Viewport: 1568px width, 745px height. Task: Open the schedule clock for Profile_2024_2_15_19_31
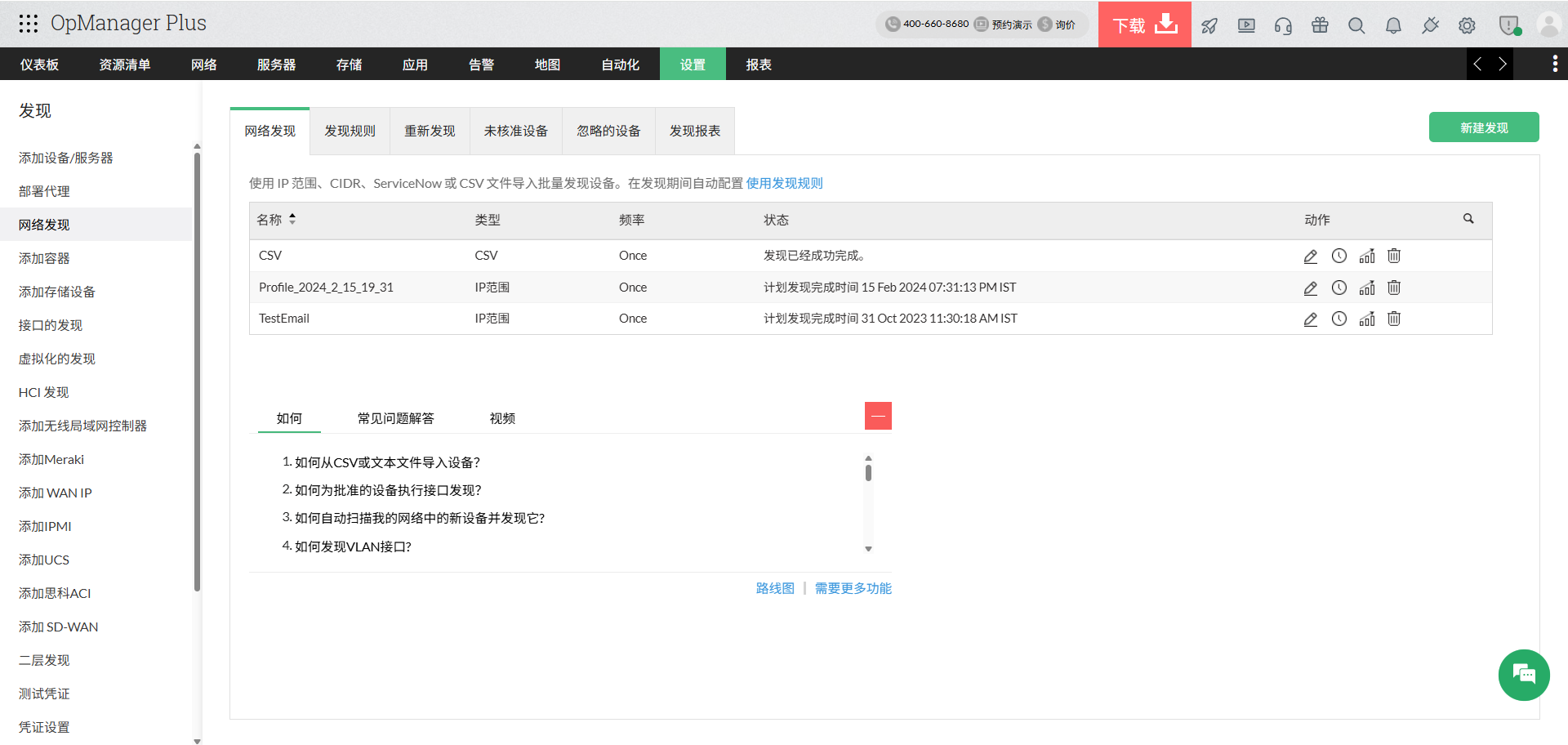click(x=1339, y=288)
